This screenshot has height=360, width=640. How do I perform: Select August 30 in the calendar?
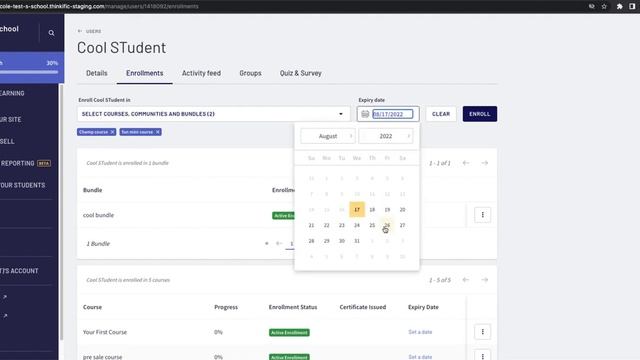point(342,241)
